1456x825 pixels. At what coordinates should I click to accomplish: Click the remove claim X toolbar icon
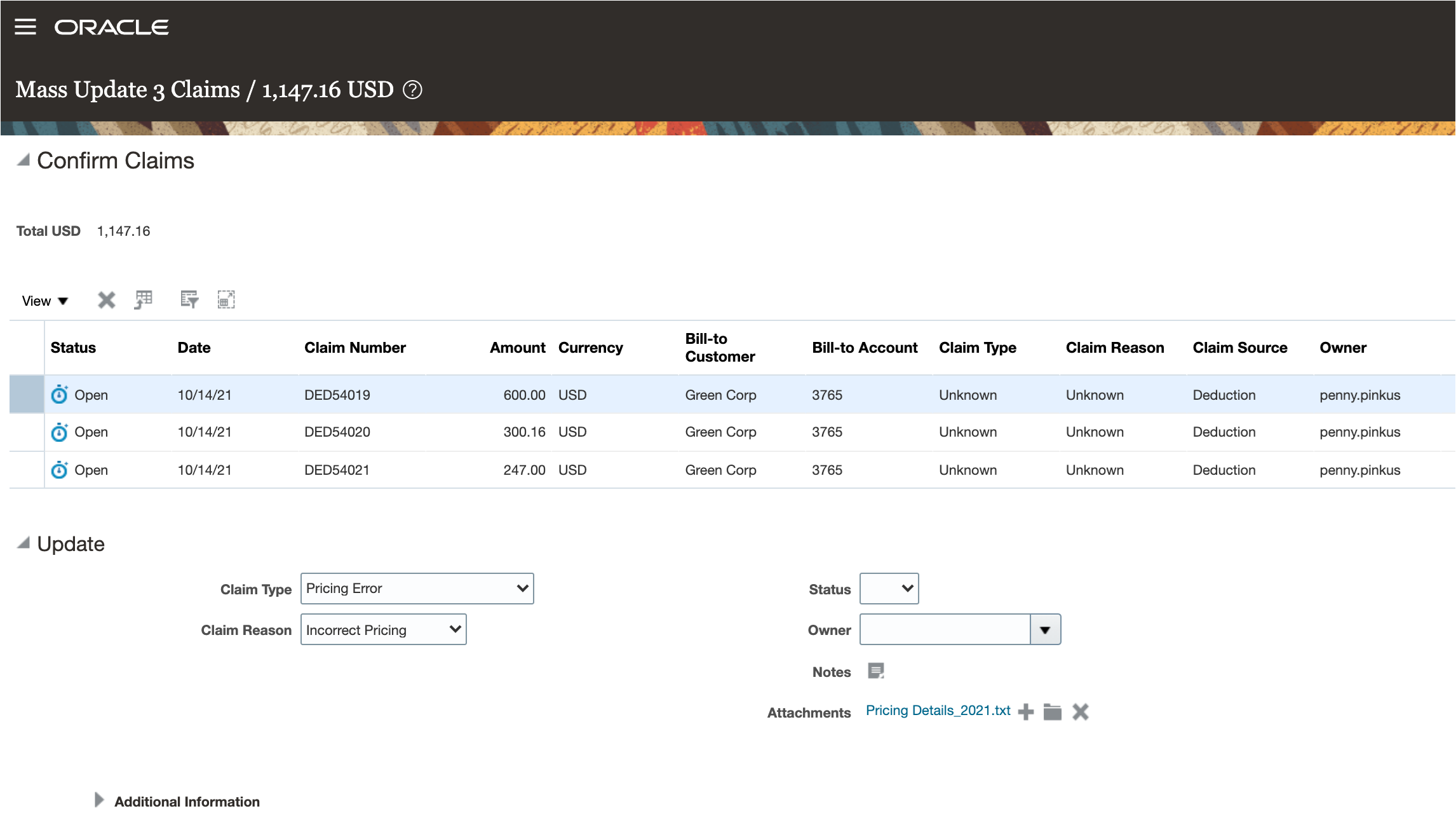click(x=107, y=300)
